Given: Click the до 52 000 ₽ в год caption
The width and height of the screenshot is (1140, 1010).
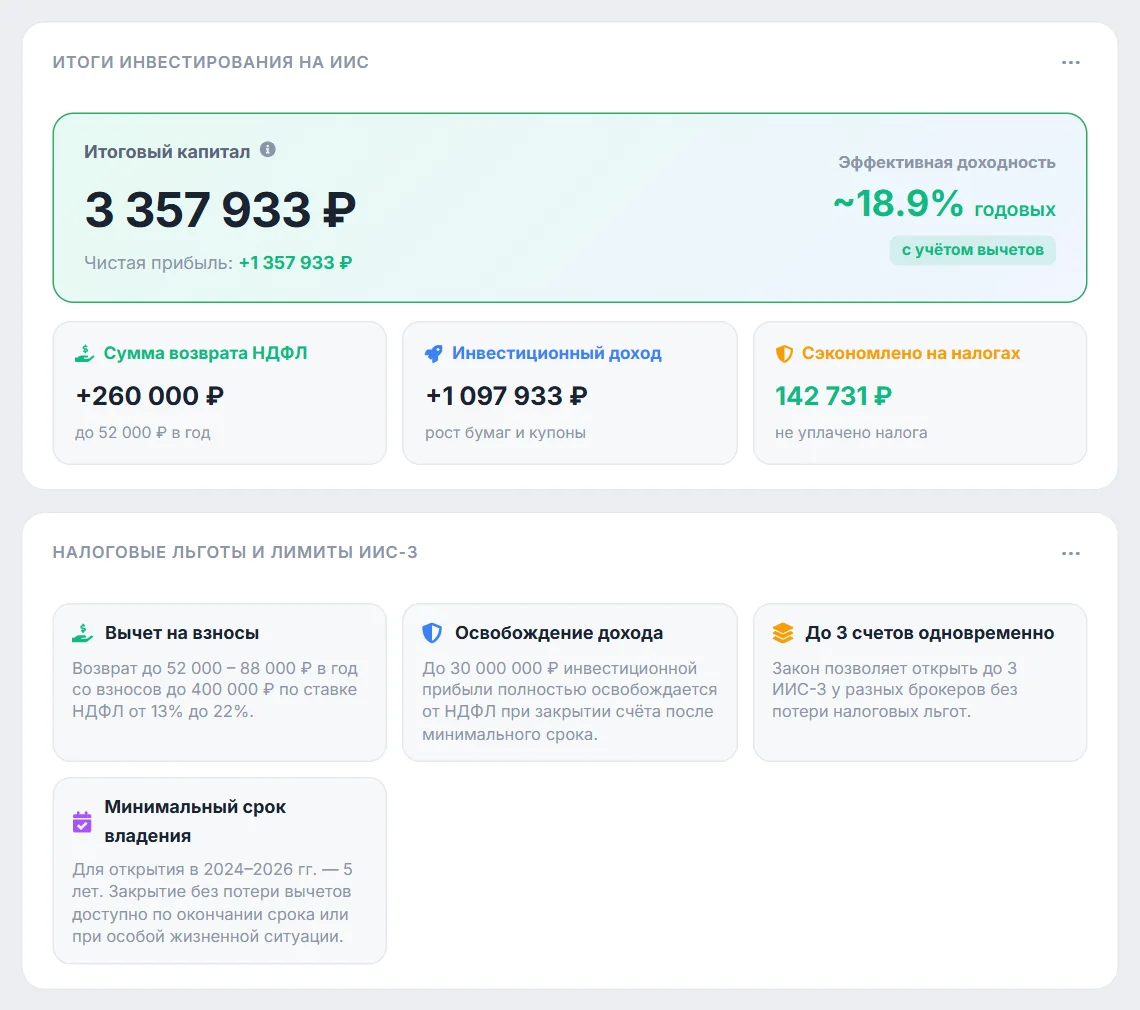Looking at the screenshot, I should [142, 433].
